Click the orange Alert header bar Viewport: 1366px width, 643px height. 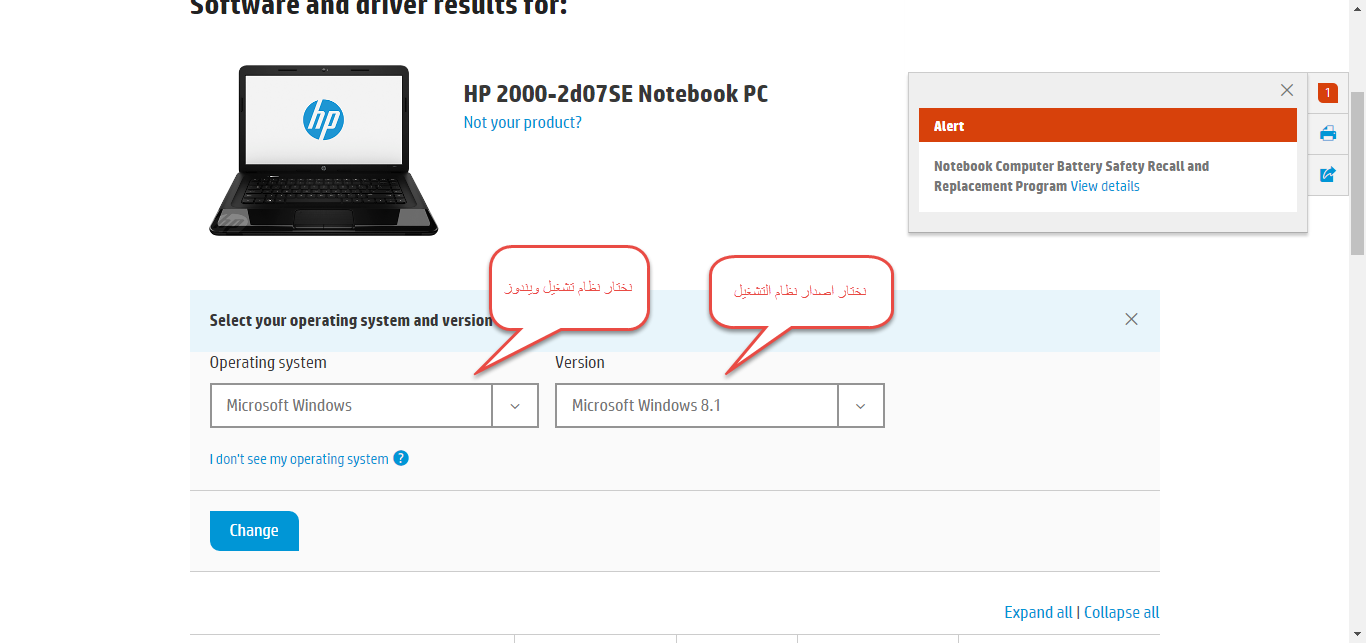[x=1108, y=126]
